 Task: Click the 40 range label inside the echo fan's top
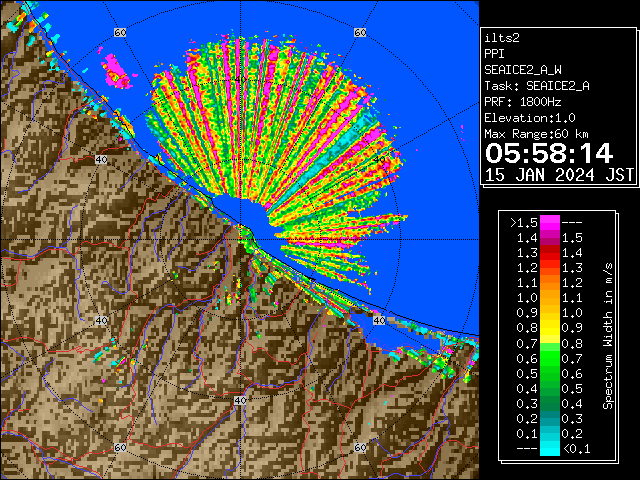[241, 79]
